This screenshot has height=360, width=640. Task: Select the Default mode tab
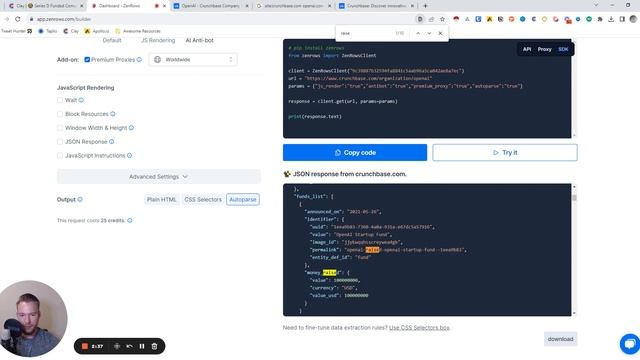pyautogui.click(x=112, y=40)
